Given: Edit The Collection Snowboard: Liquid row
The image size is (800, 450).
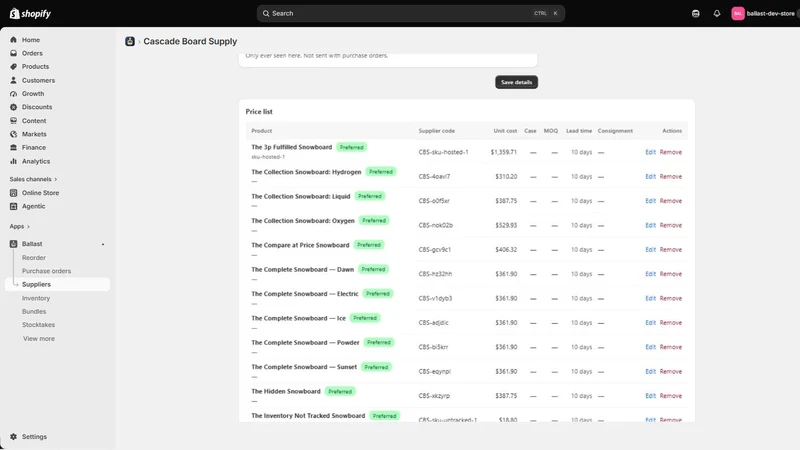Looking at the screenshot, I should point(651,201).
